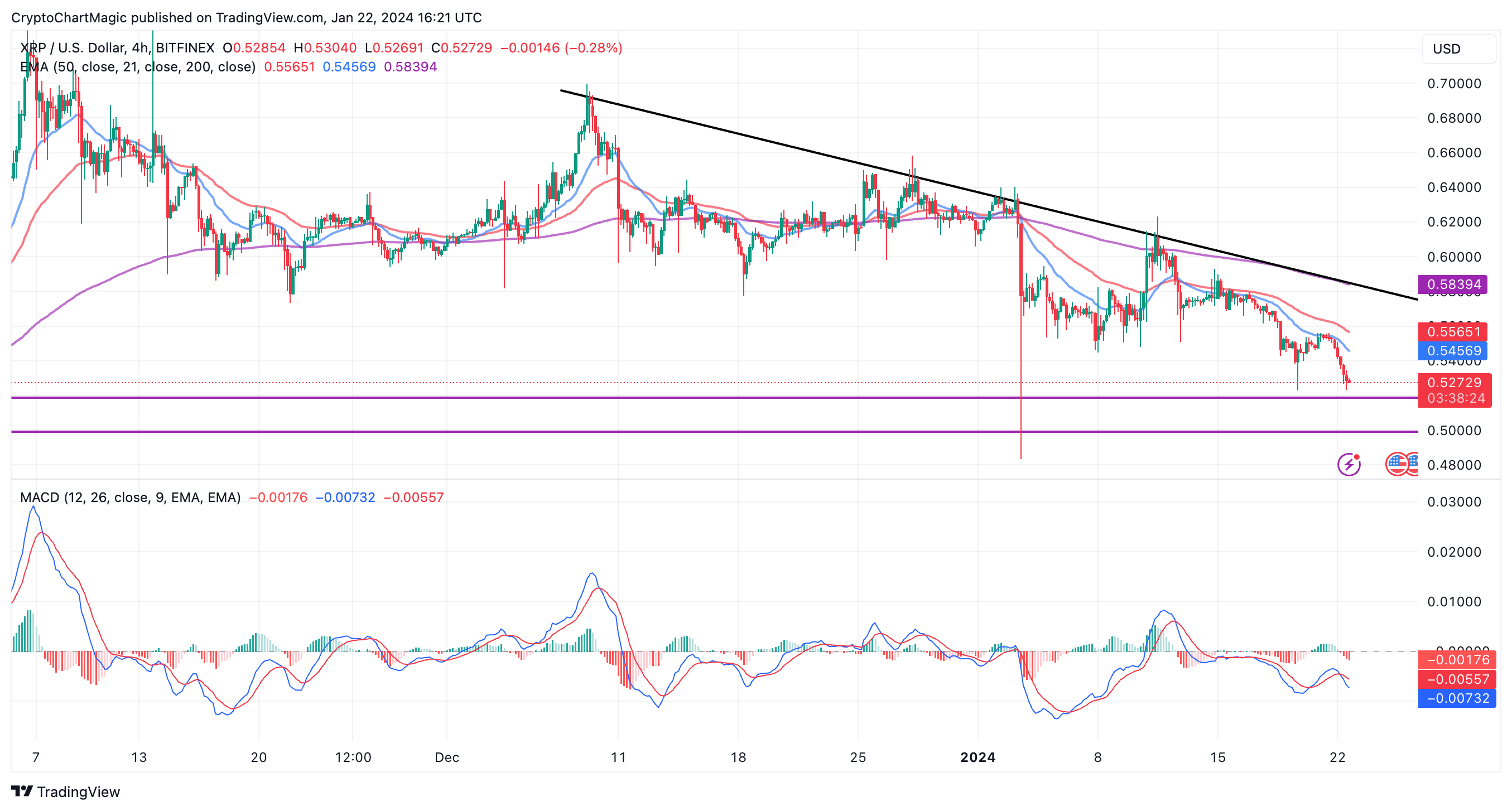Click the 0.48000 price axis tick
The width and height of the screenshot is (1512, 811).
1455,465
